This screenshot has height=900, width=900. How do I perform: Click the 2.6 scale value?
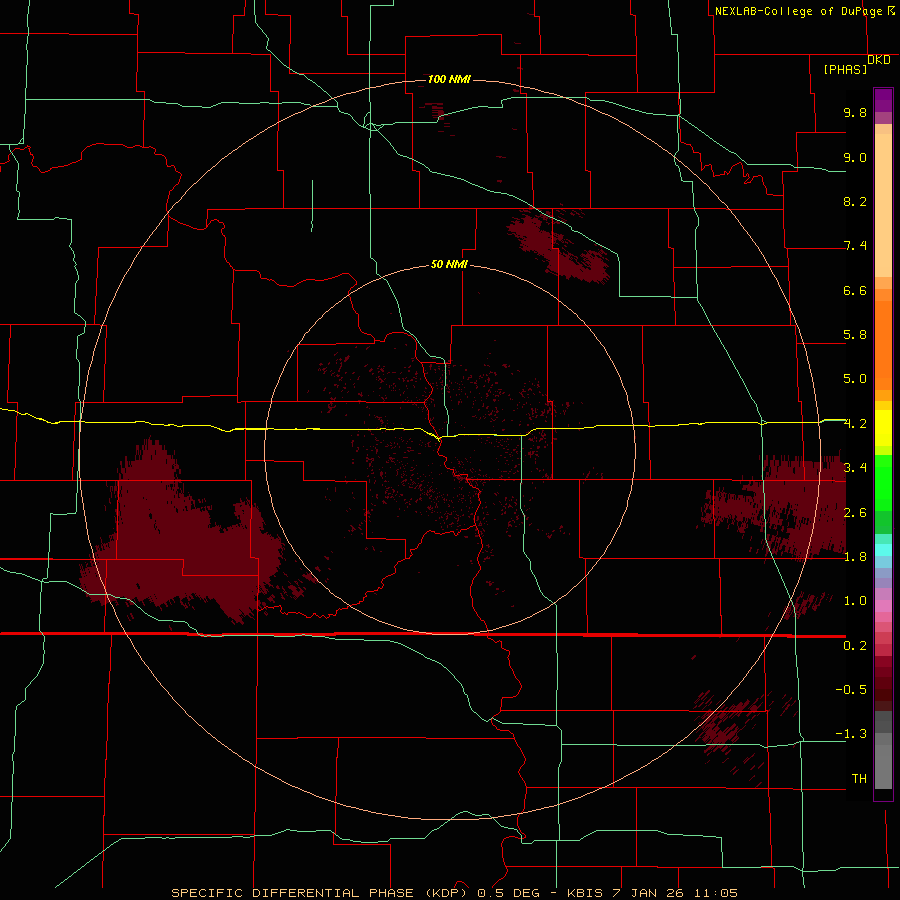point(855,513)
